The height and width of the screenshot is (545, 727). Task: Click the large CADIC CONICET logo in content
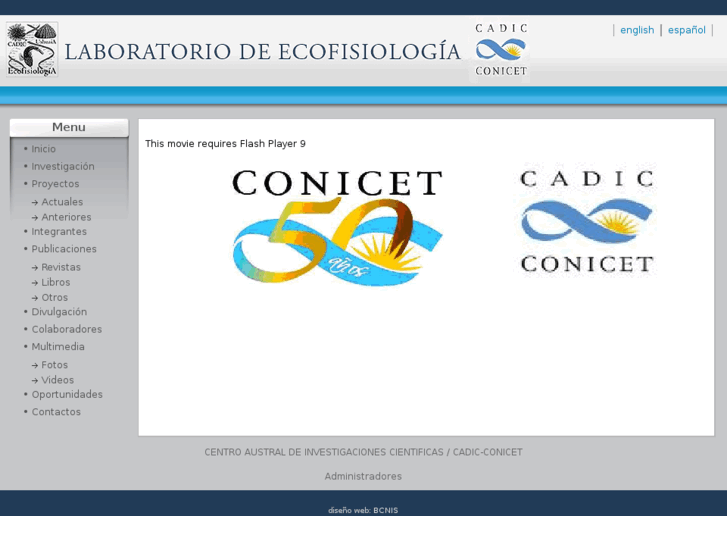pos(587,221)
